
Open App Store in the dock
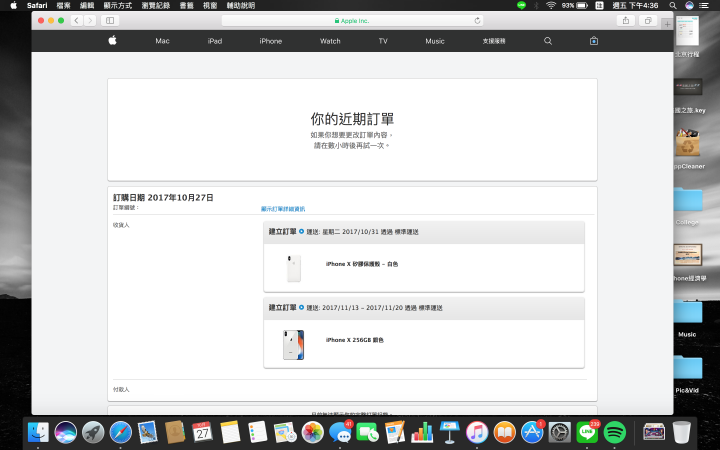coord(532,432)
